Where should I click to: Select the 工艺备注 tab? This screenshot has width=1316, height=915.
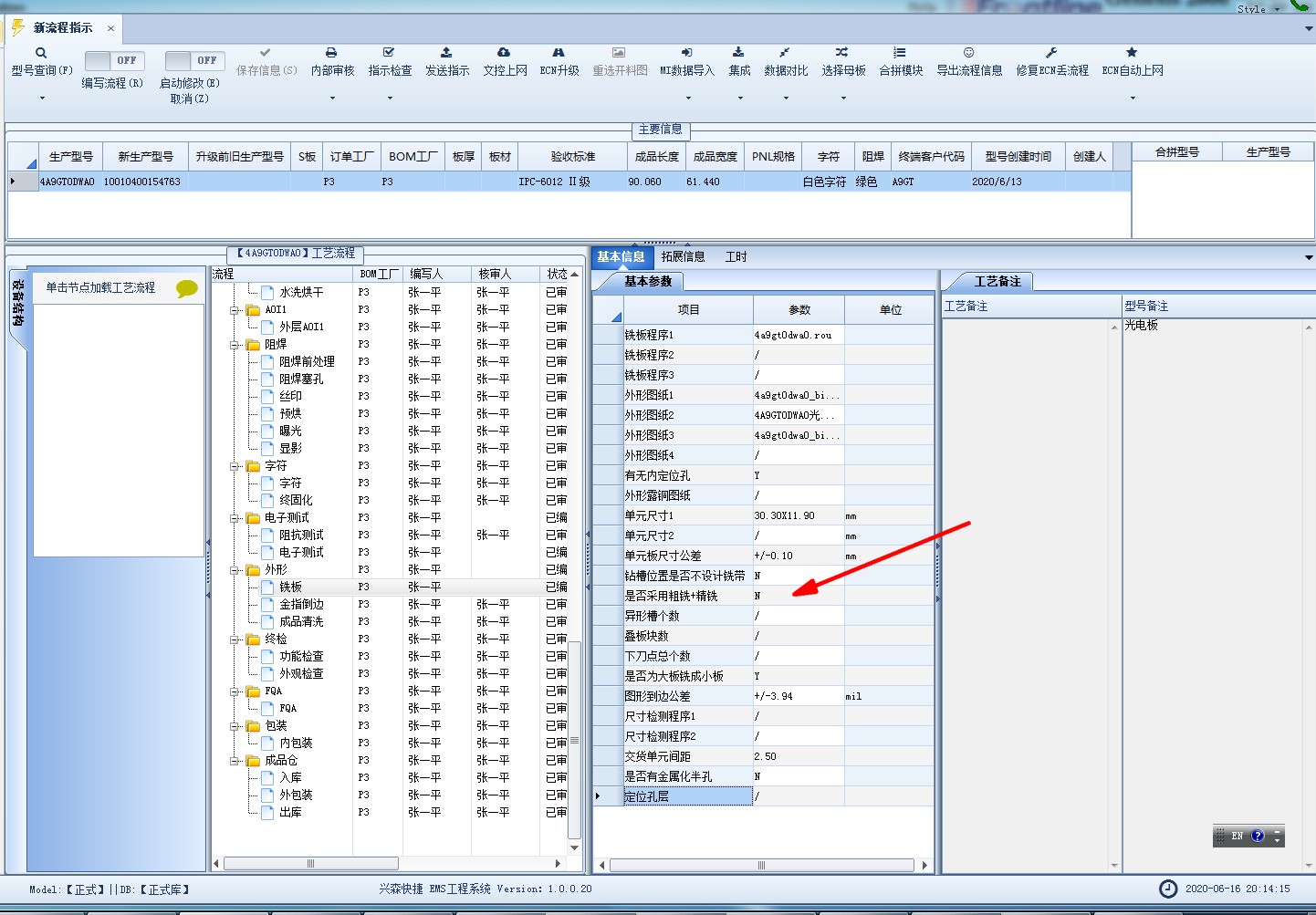pos(997,282)
